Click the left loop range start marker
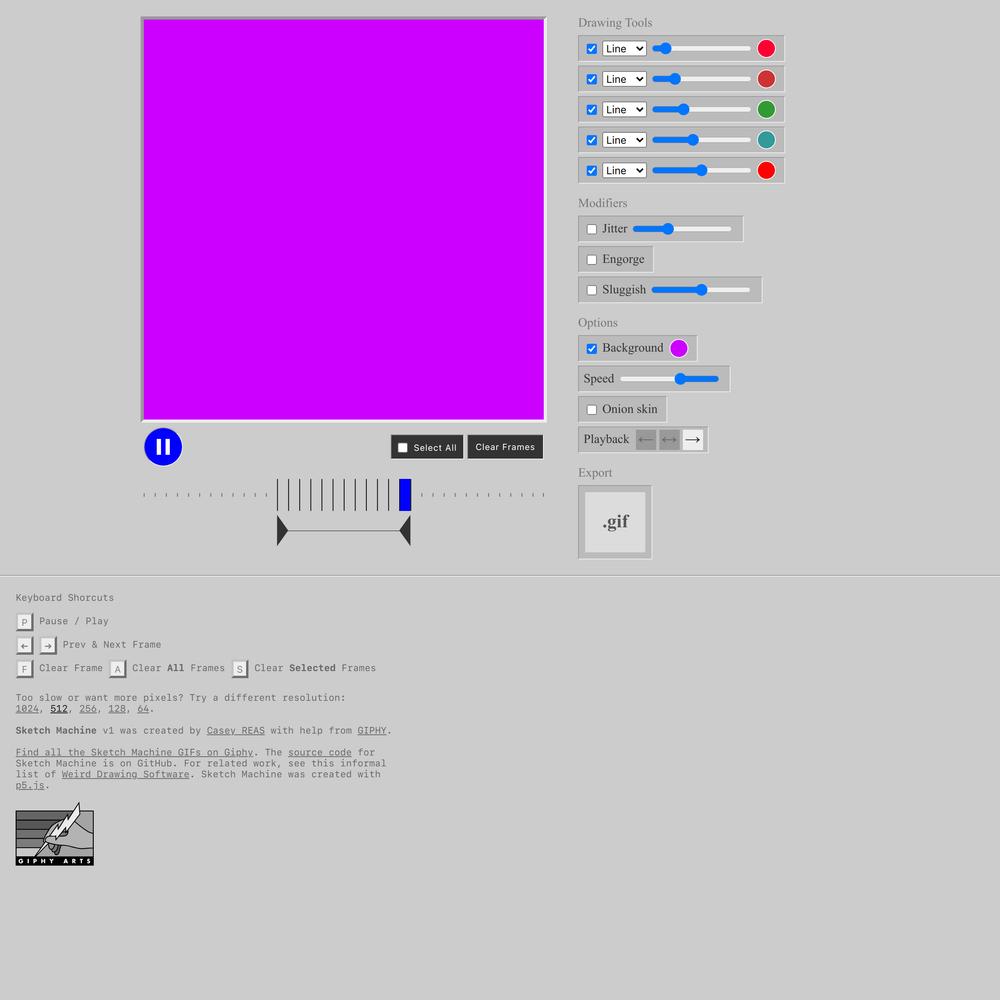 tap(282, 531)
